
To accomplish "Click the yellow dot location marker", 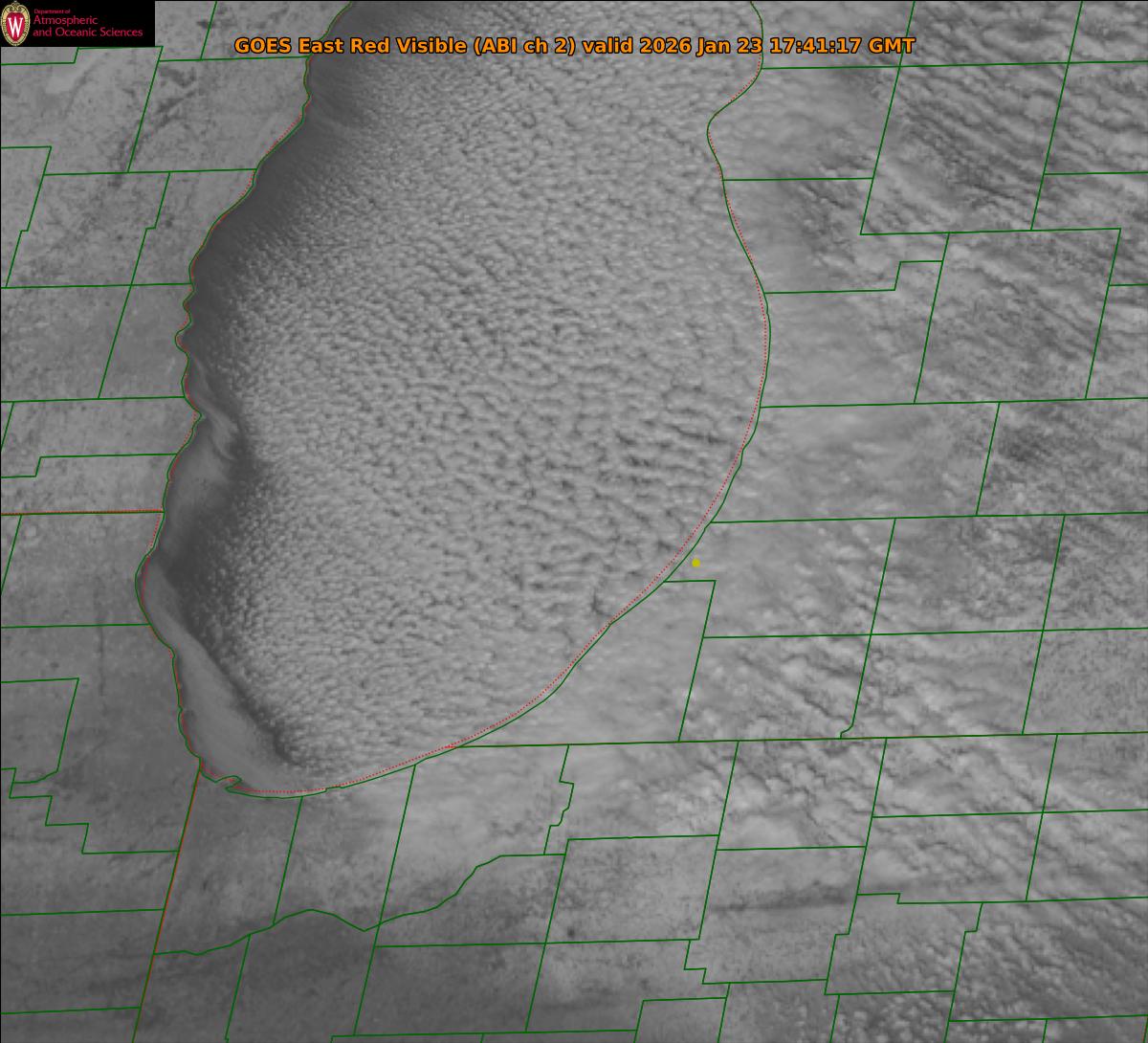I will point(695,563).
